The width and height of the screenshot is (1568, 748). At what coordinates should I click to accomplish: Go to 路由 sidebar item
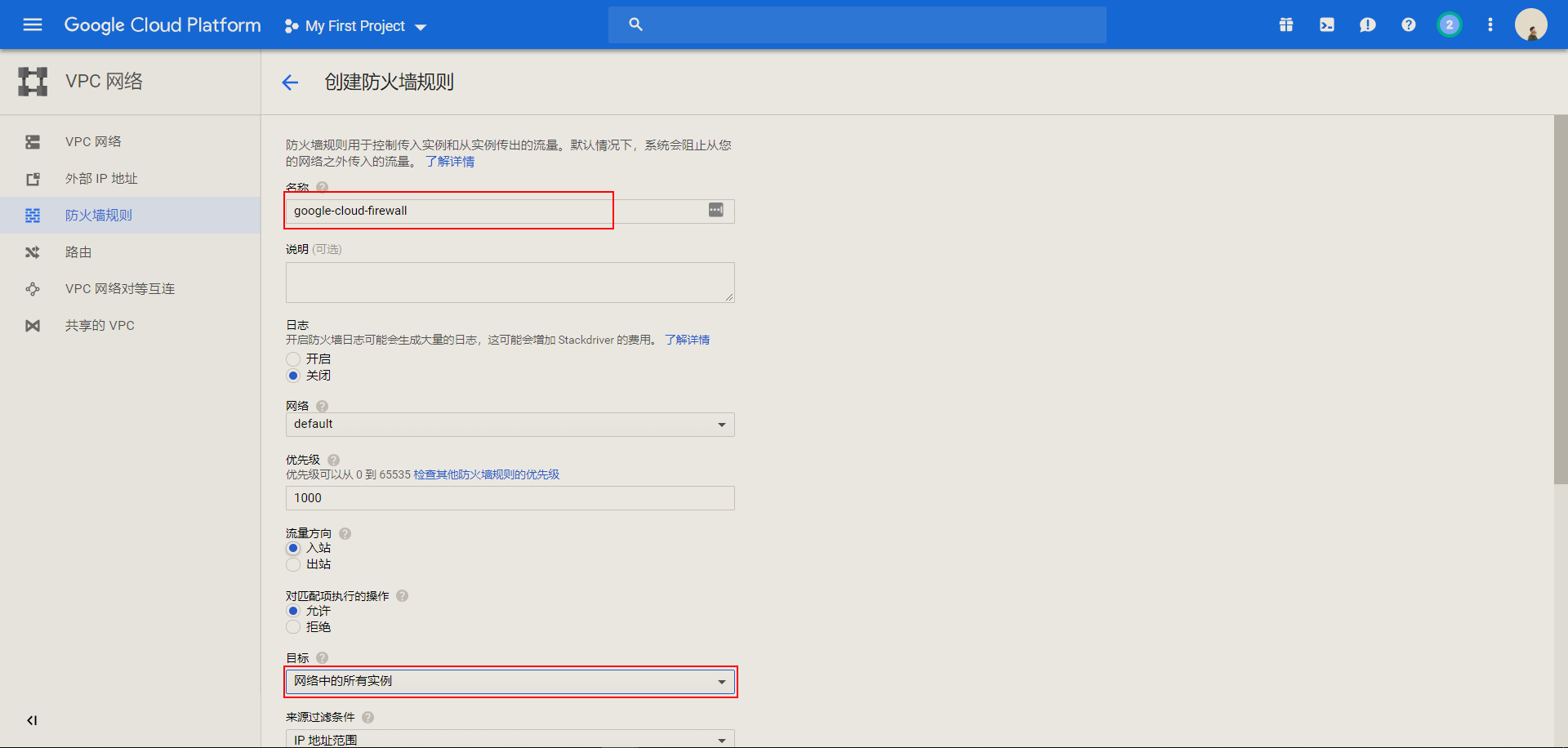pyautogui.click(x=131, y=252)
